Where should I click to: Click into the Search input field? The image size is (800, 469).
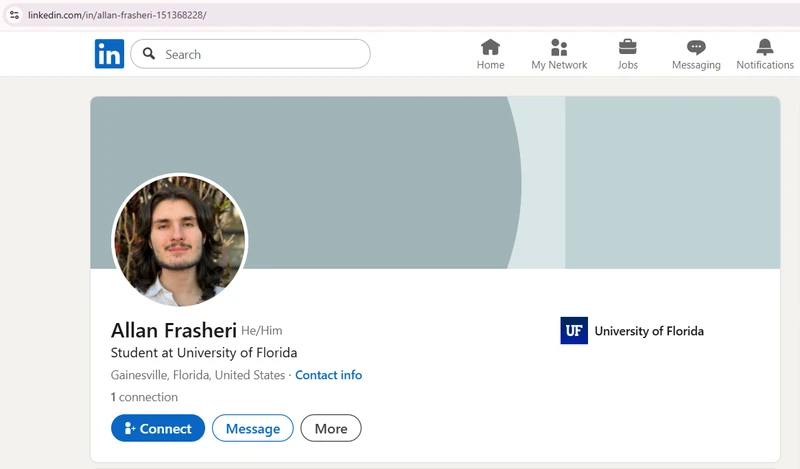pos(260,54)
